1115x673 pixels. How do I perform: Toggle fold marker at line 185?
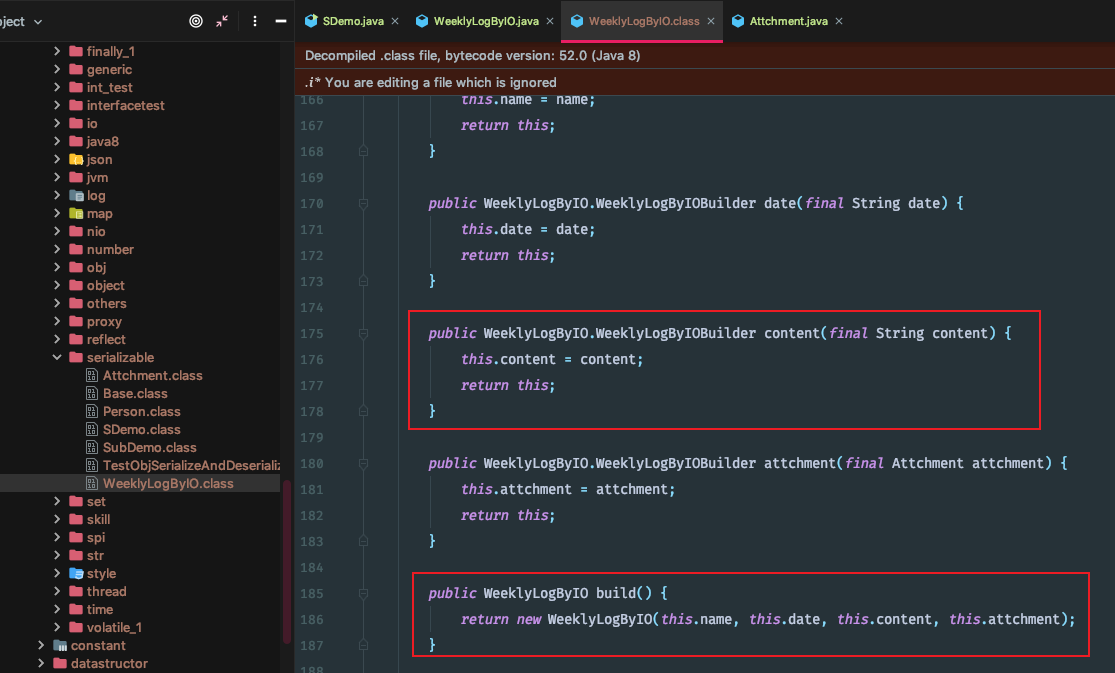point(364,594)
